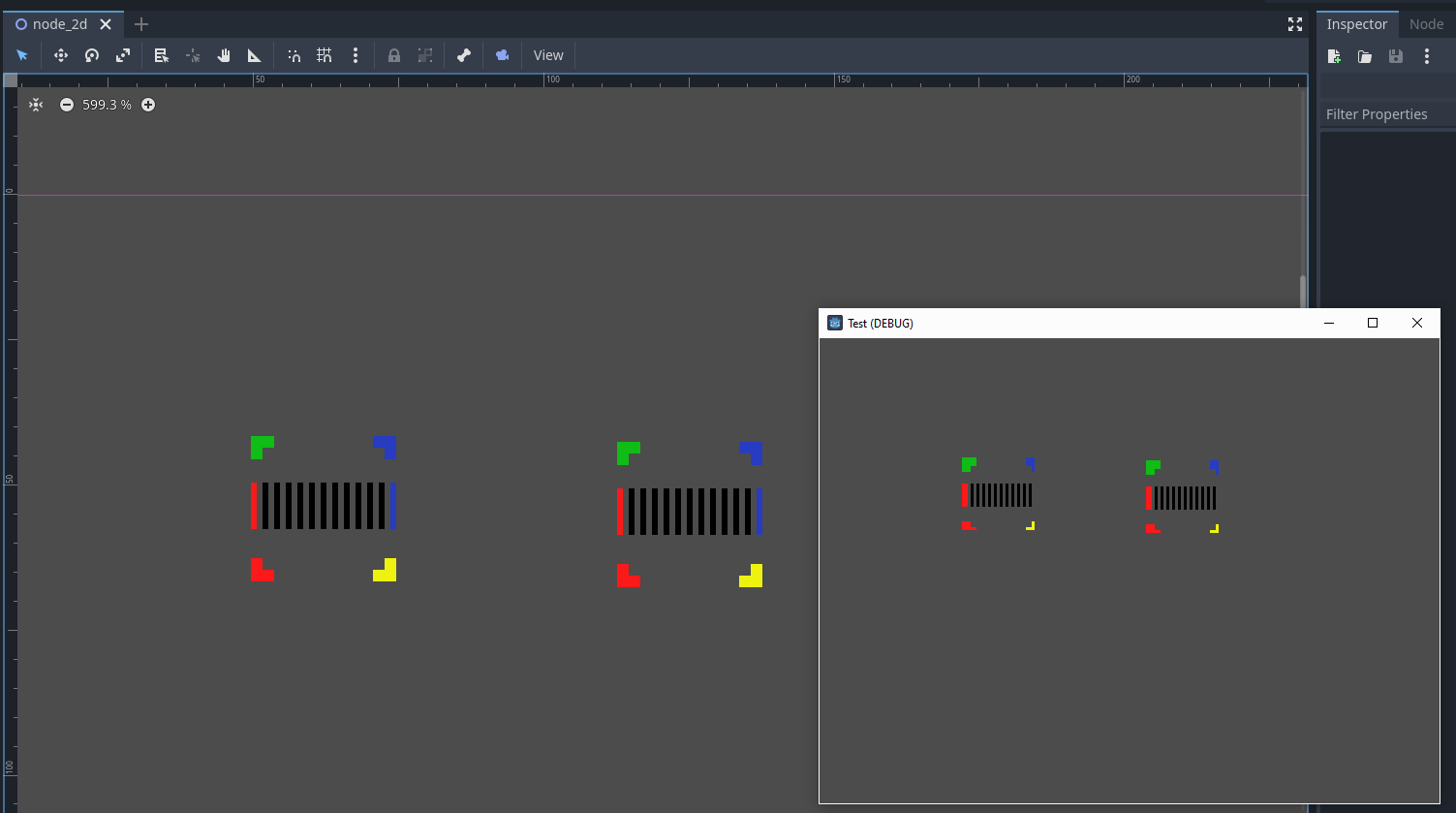Open the Inspector extra options menu
Screen dimensions: 1456x813
click(x=1427, y=56)
